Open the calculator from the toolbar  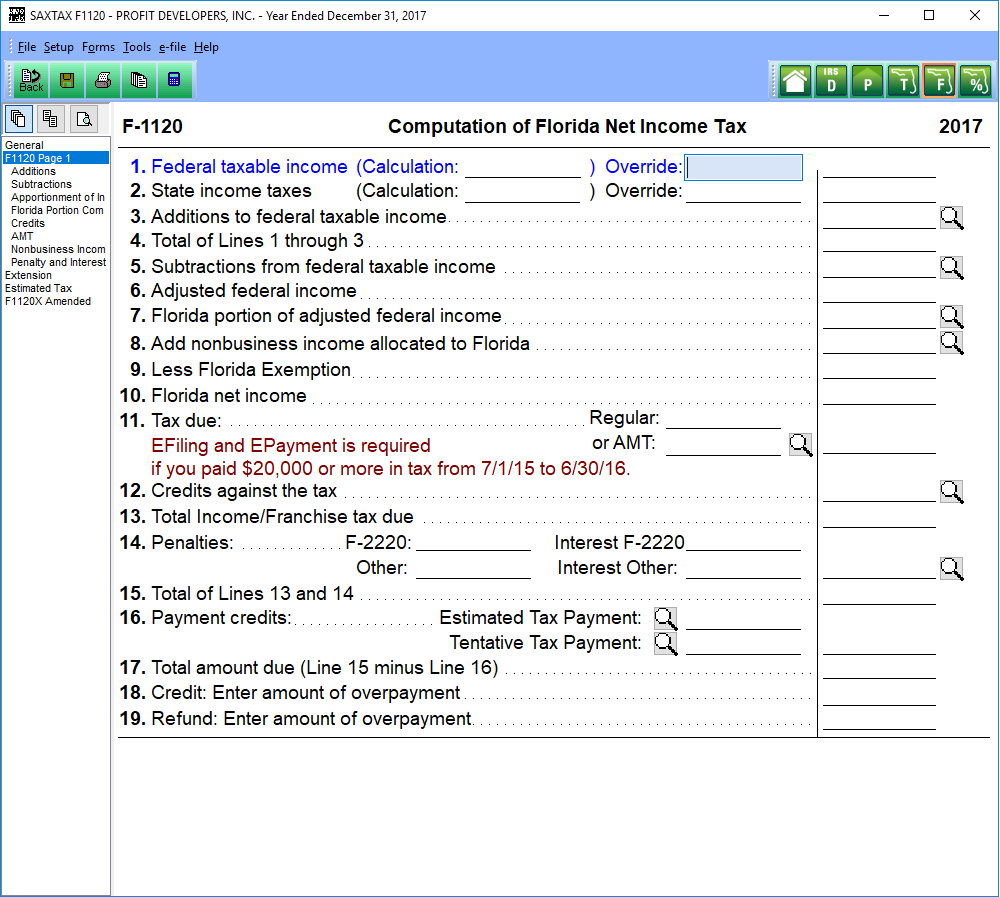point(174,80)
